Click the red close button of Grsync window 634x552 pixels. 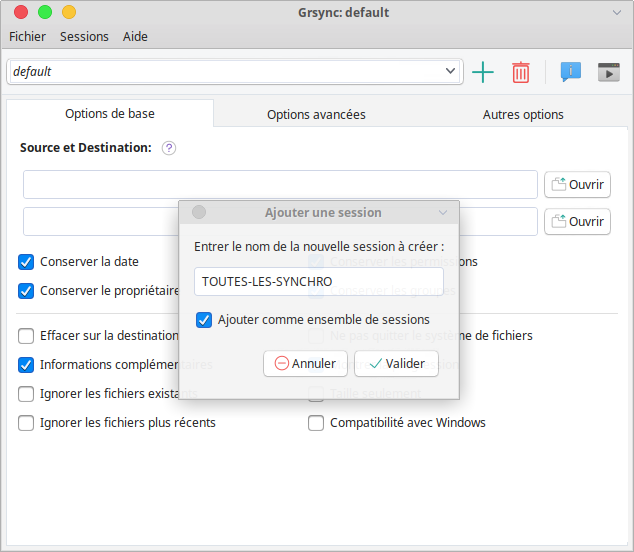[21, 12]
